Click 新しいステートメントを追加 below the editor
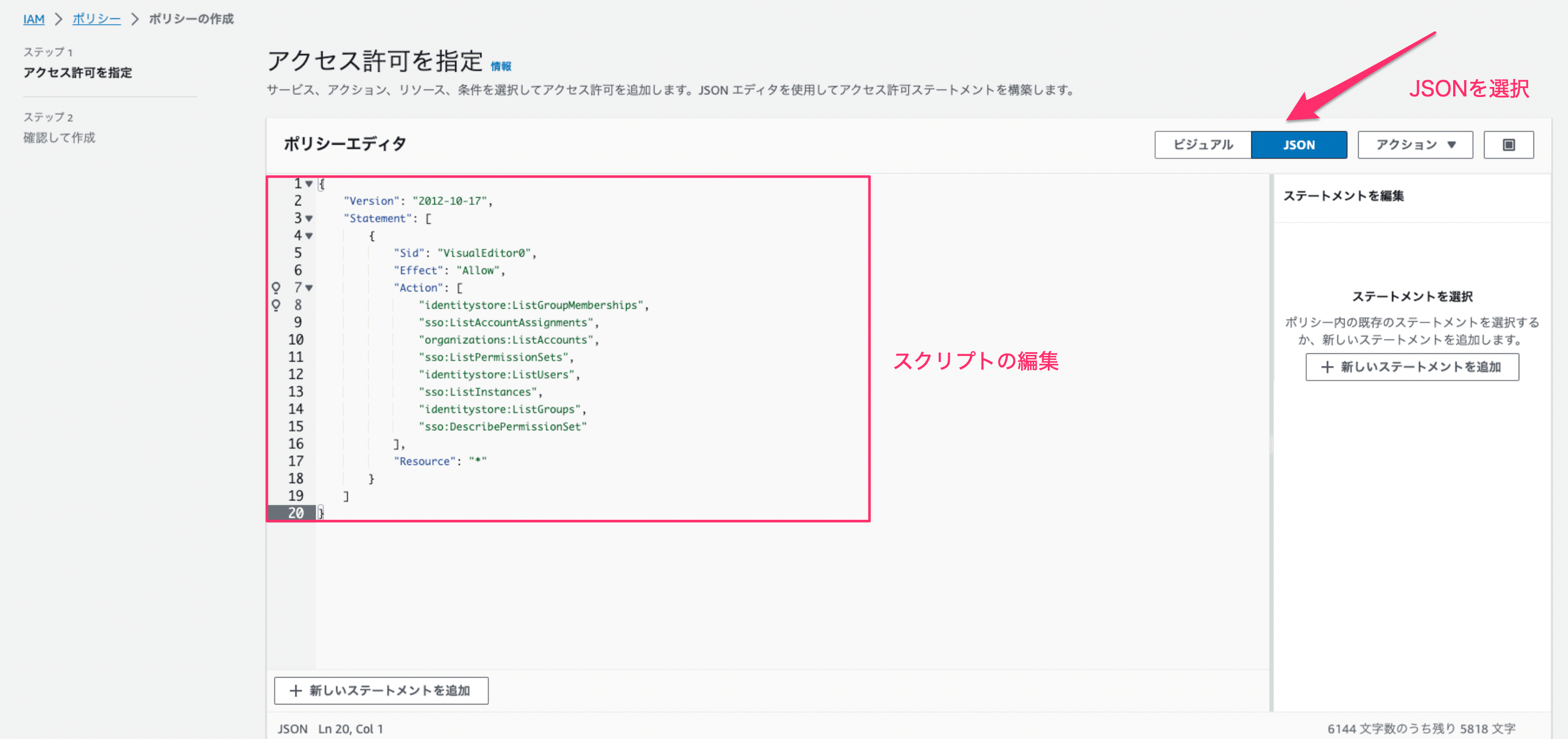Screen dimensions: 1568x739 pyautogui.click(x=381, y=690)
